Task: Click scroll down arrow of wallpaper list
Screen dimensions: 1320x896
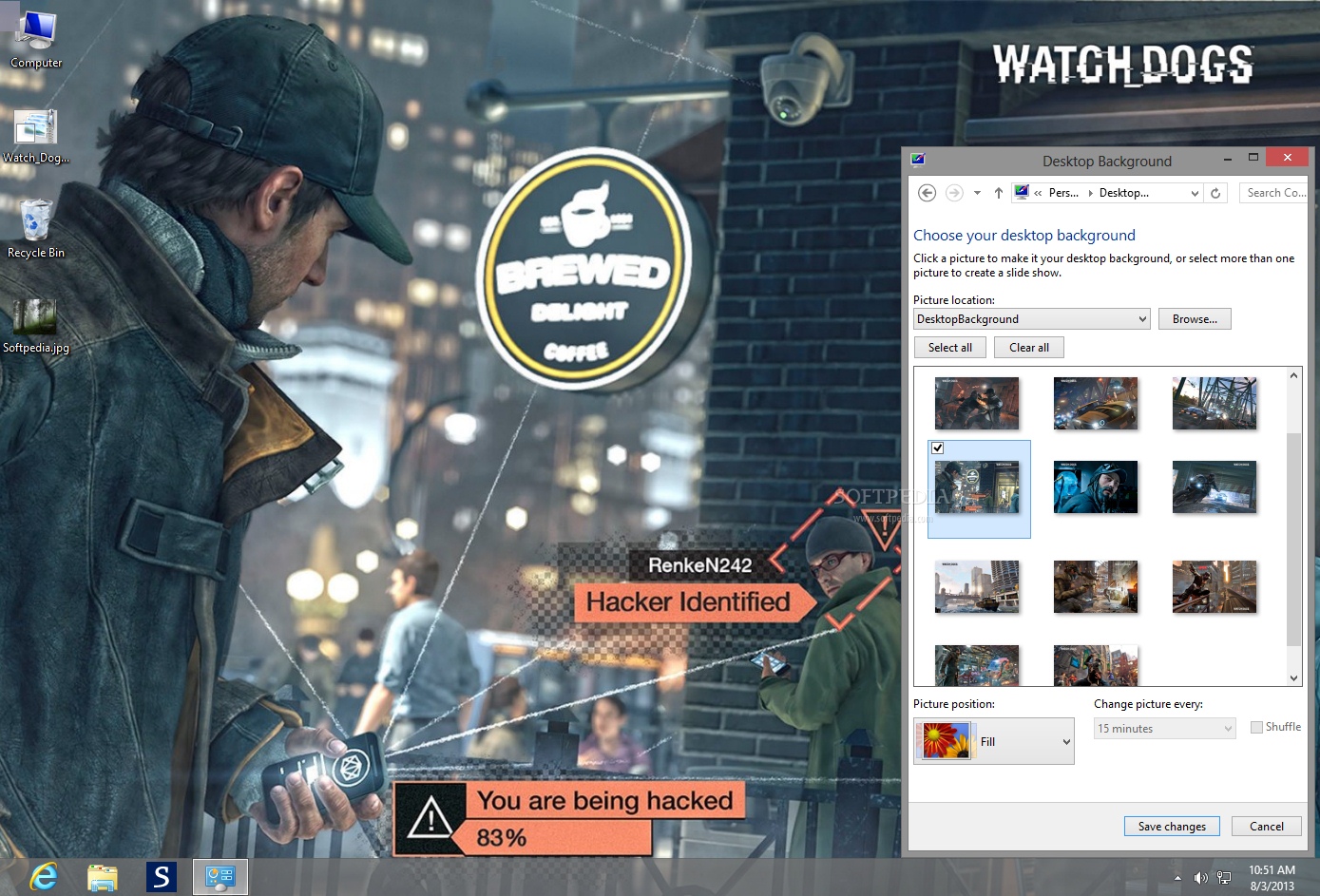Action: 1293,677
